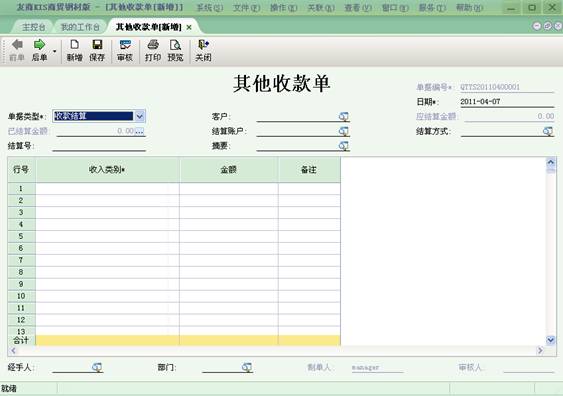Open the 系统 menu
The image size is (563, 396).
coord(210,7)
